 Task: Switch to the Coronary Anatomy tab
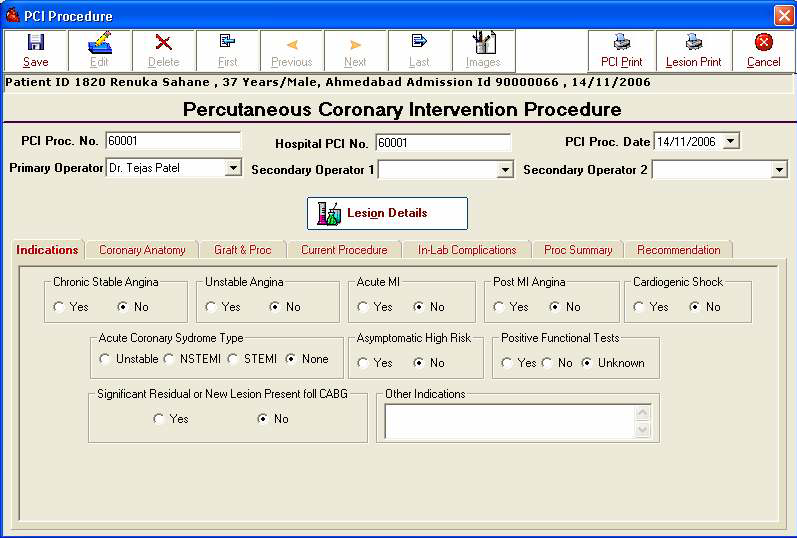[142, 250]
